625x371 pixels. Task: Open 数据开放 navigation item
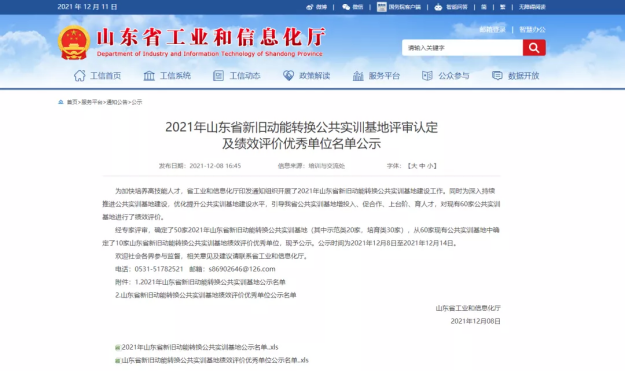click(x=515, y=75)
